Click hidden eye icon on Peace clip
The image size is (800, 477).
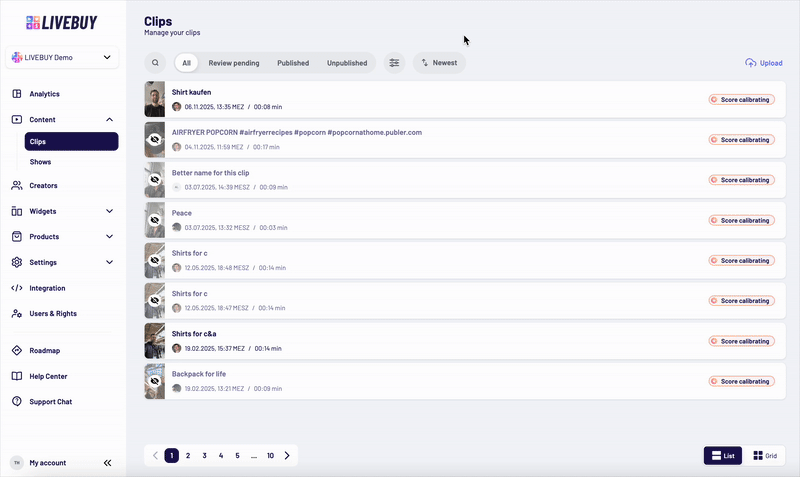tap(154, 219)
